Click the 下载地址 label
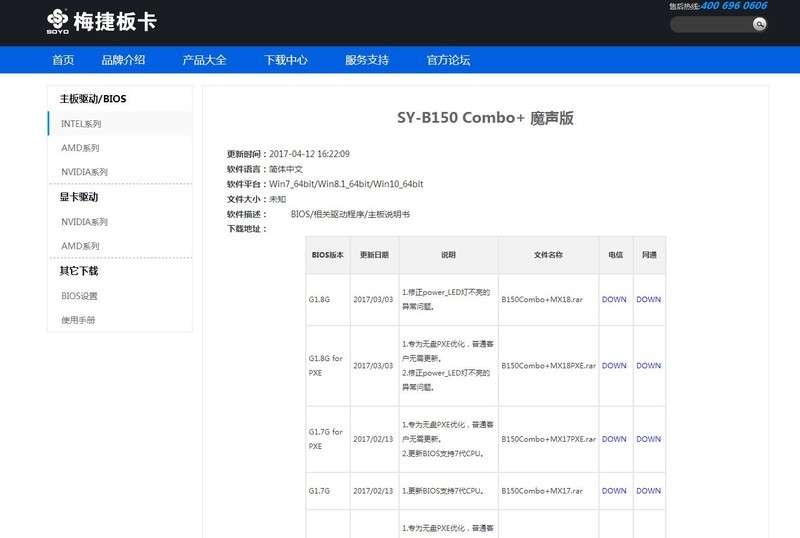The width and height of the screenshot is (800, 538). click(x=247, y=229)
